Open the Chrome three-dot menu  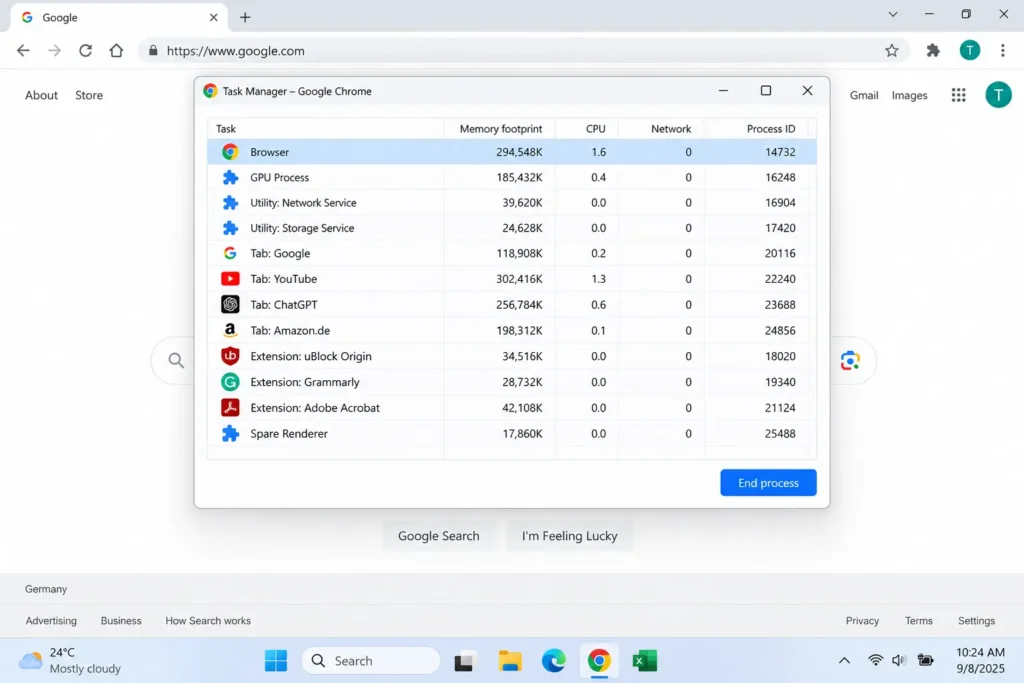tap(1002, 50)
